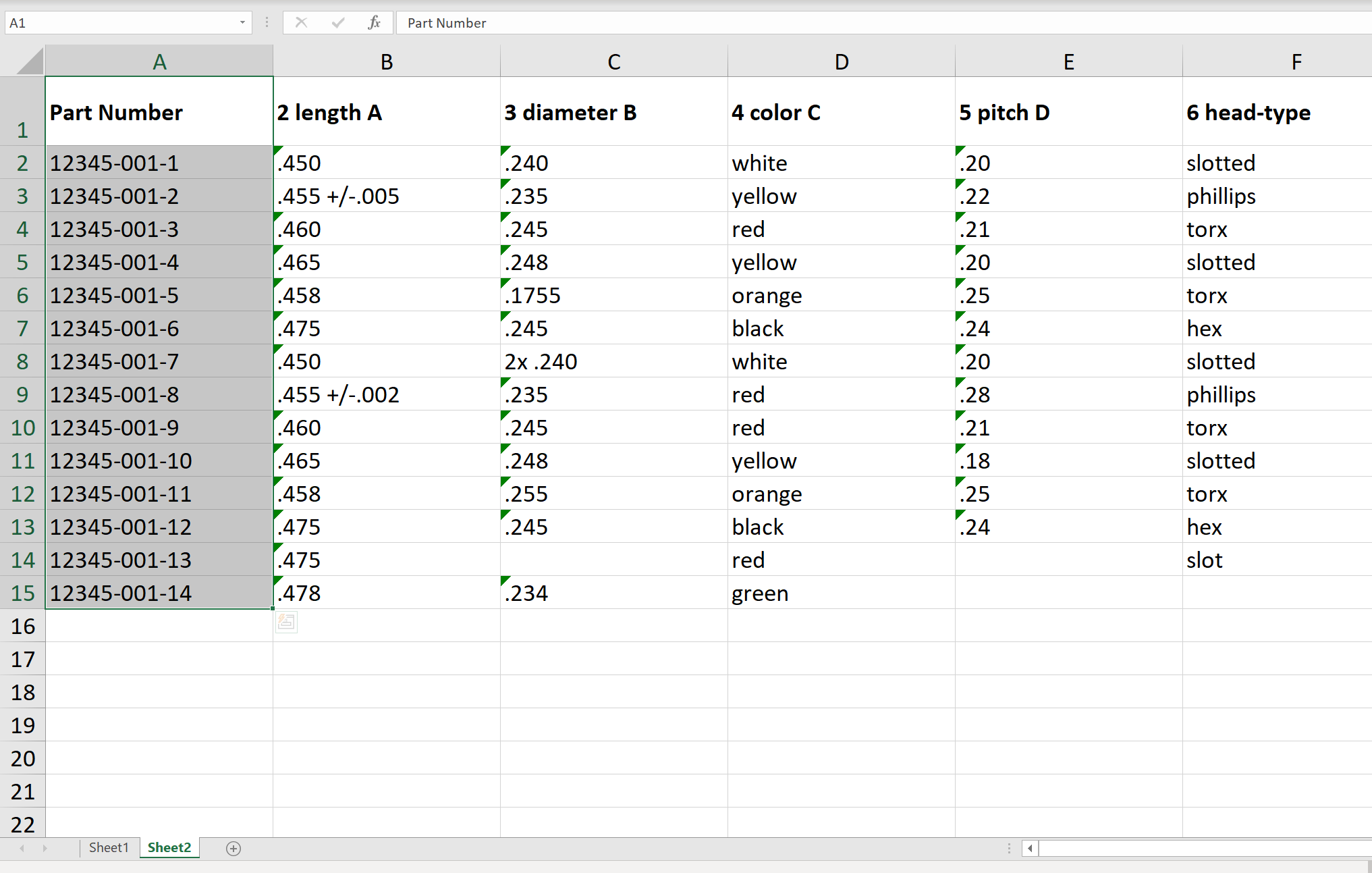This screenshot has height=873, width=1372.
Task: Switch to the Sheet1 tab
Action: (x=108, y=847)
